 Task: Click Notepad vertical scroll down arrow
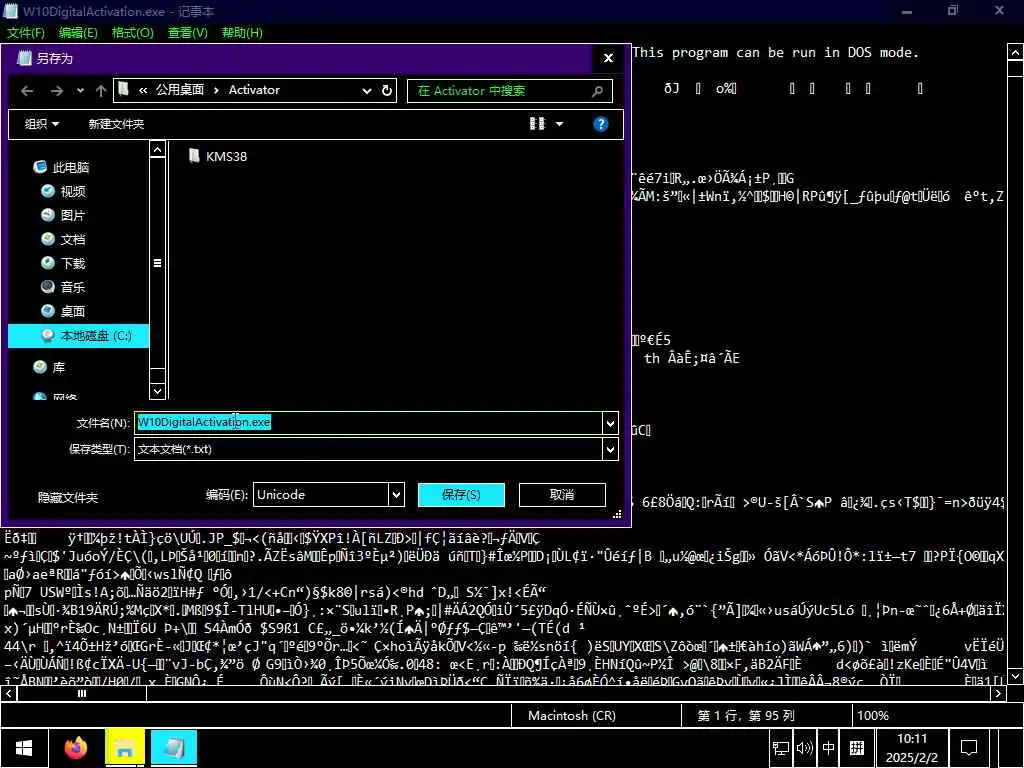(x=1016, y=676)
